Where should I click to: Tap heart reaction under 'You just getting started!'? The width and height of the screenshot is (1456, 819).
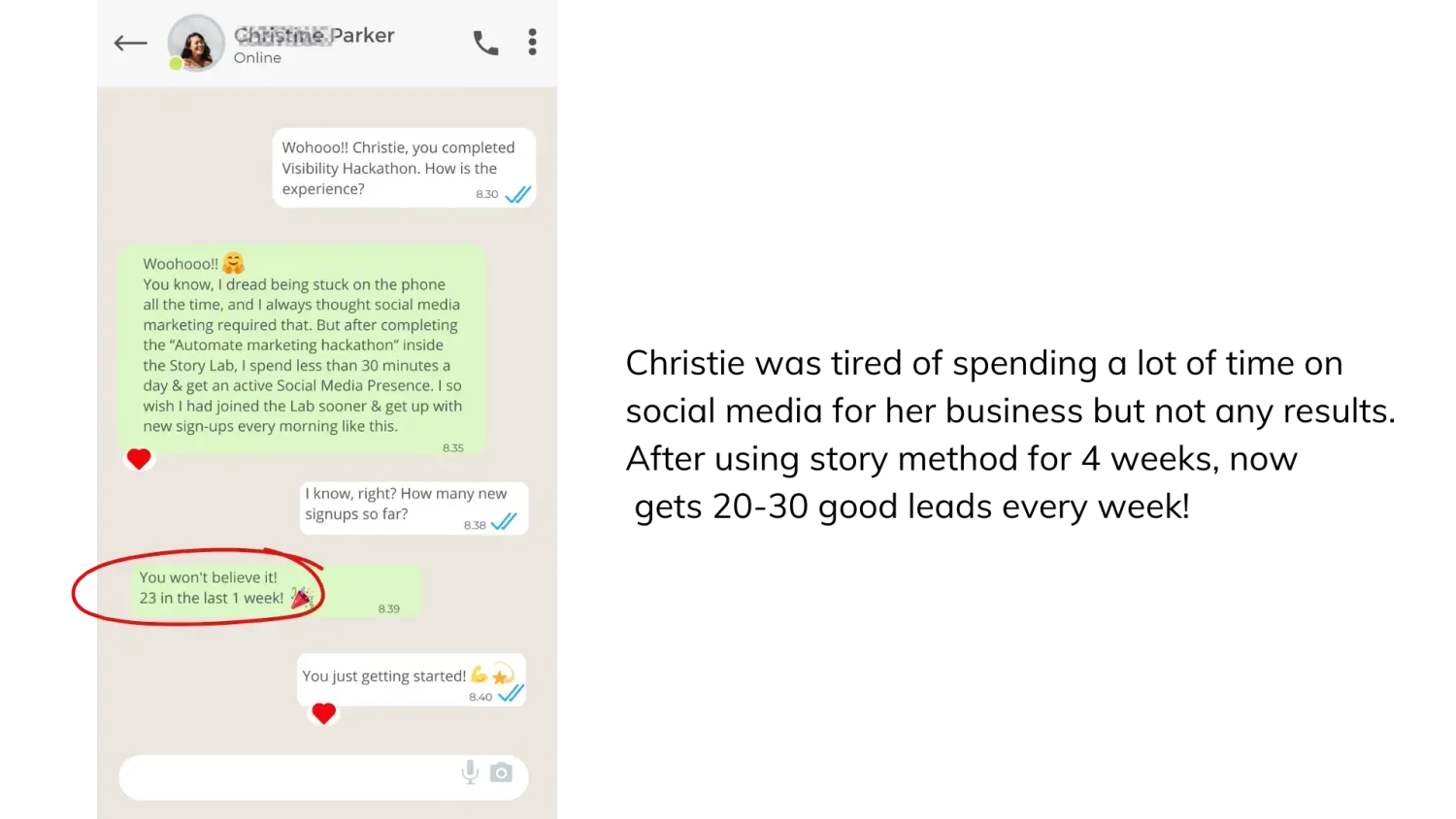[323, 714]
